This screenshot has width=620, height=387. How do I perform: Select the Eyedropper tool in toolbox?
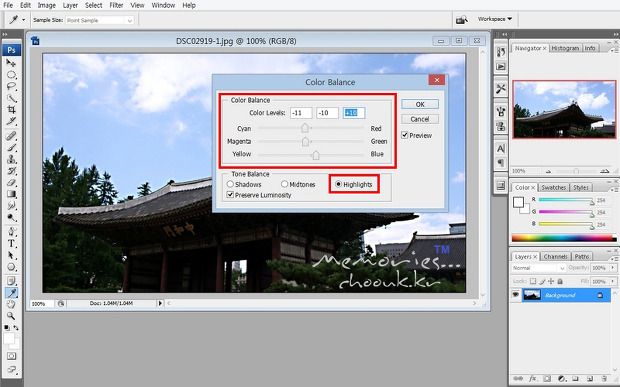pyautogui.click(x=11, y=293)
